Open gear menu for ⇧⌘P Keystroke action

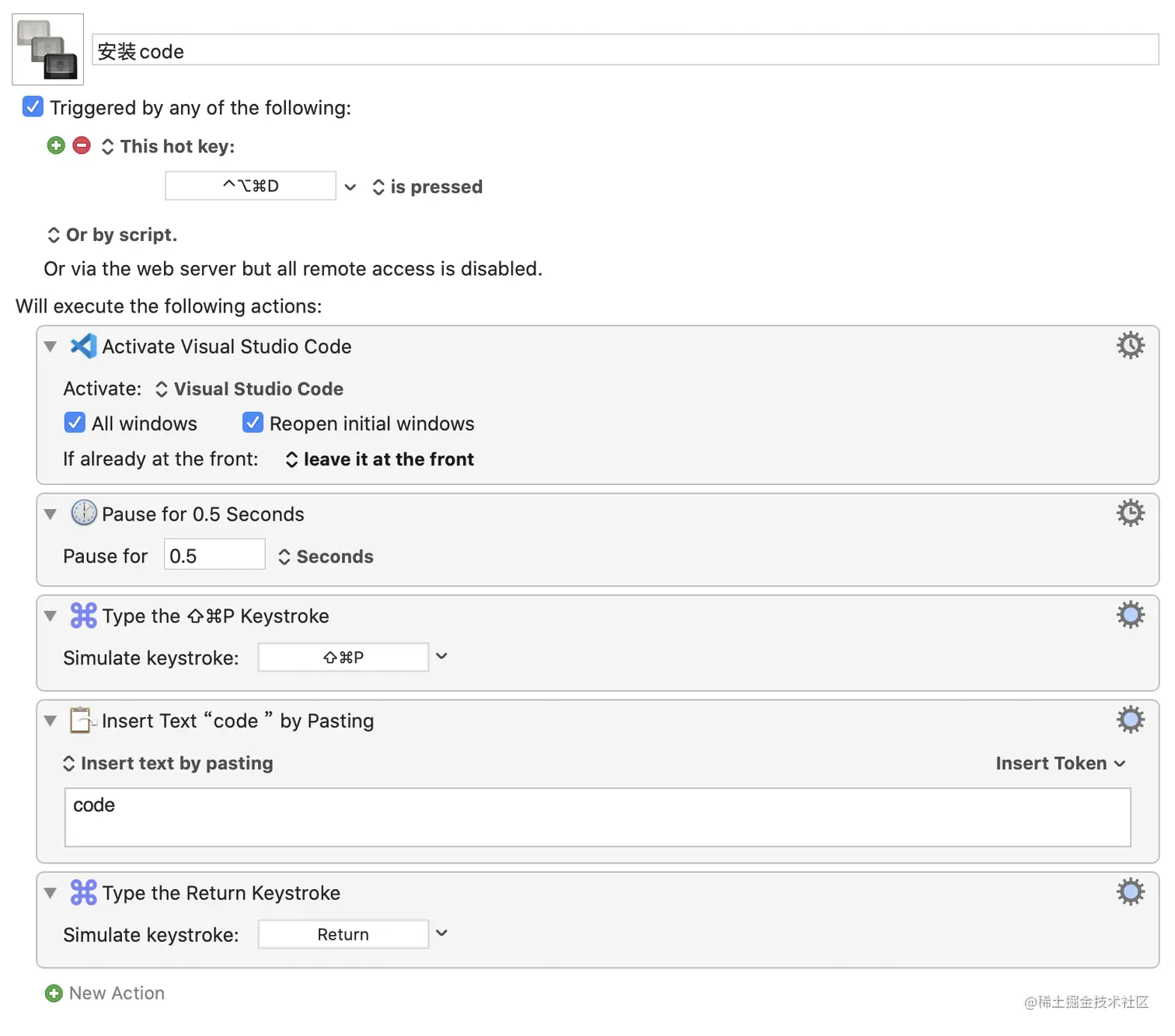1131,615
